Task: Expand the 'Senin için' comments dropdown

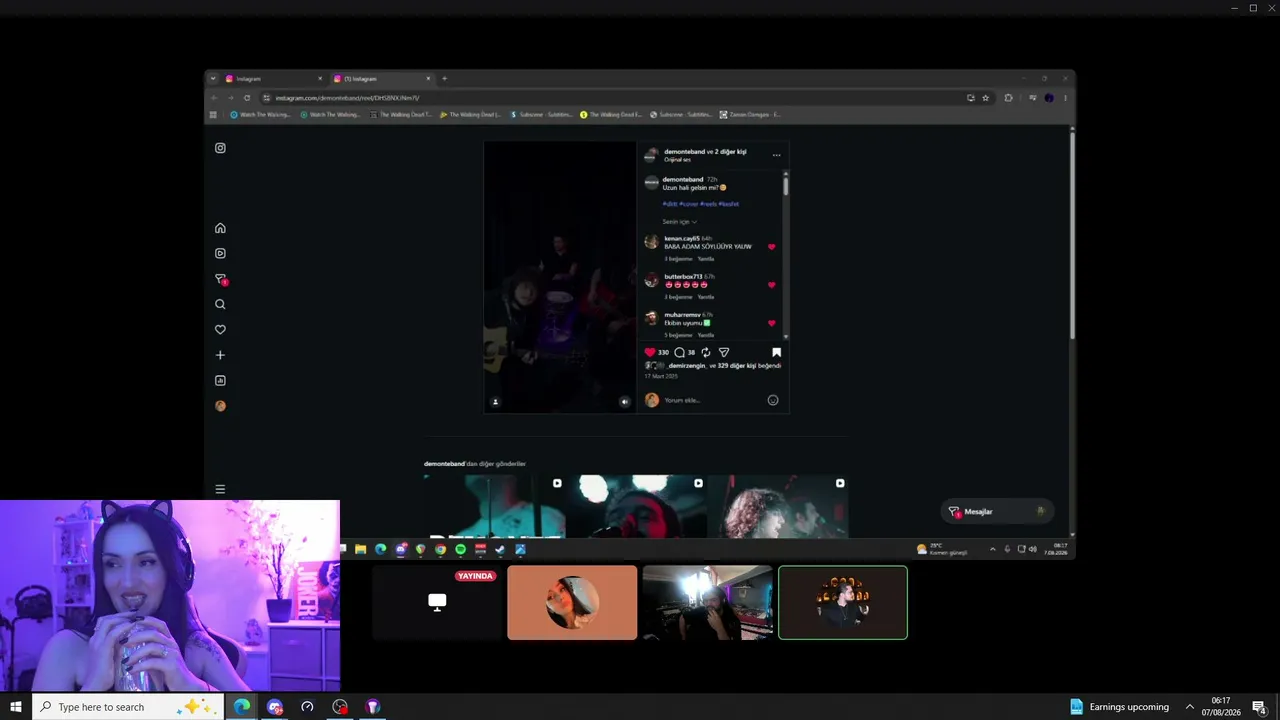Action: pyautogui.click(x=679, y=222)
